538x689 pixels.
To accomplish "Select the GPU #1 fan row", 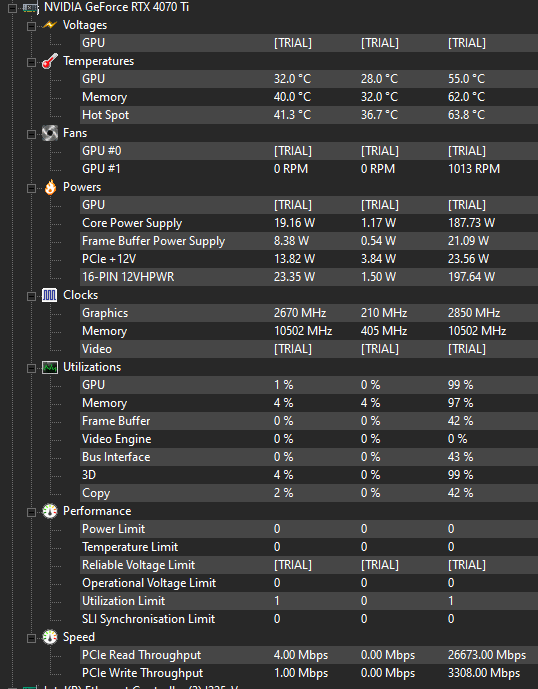I will point(309,169).
